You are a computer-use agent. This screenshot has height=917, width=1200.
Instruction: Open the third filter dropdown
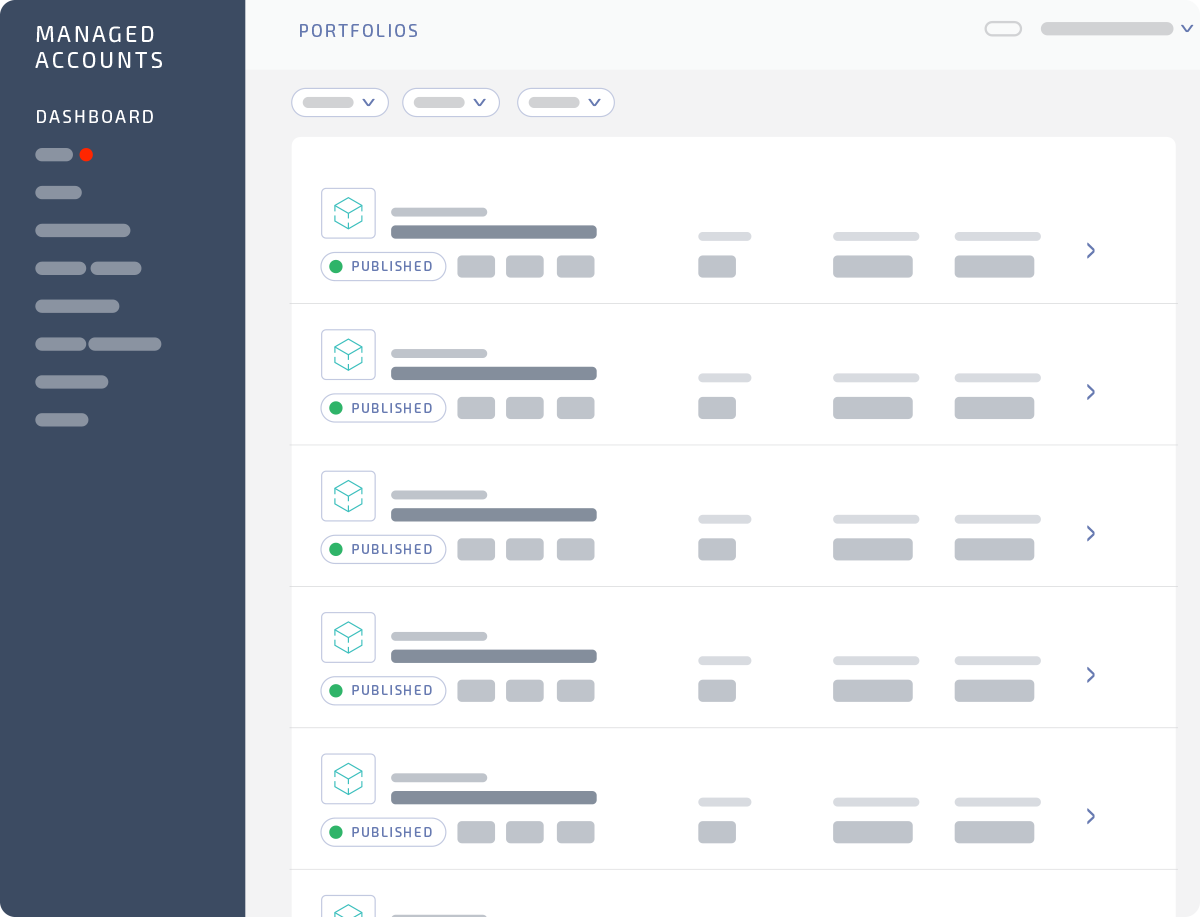[x=566, y=102]
